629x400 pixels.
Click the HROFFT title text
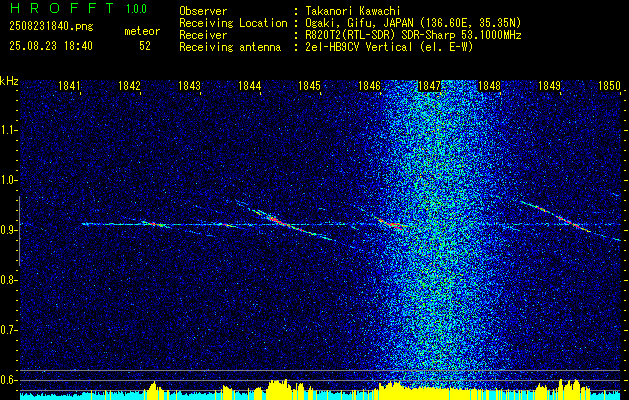(x=62, y=8)
